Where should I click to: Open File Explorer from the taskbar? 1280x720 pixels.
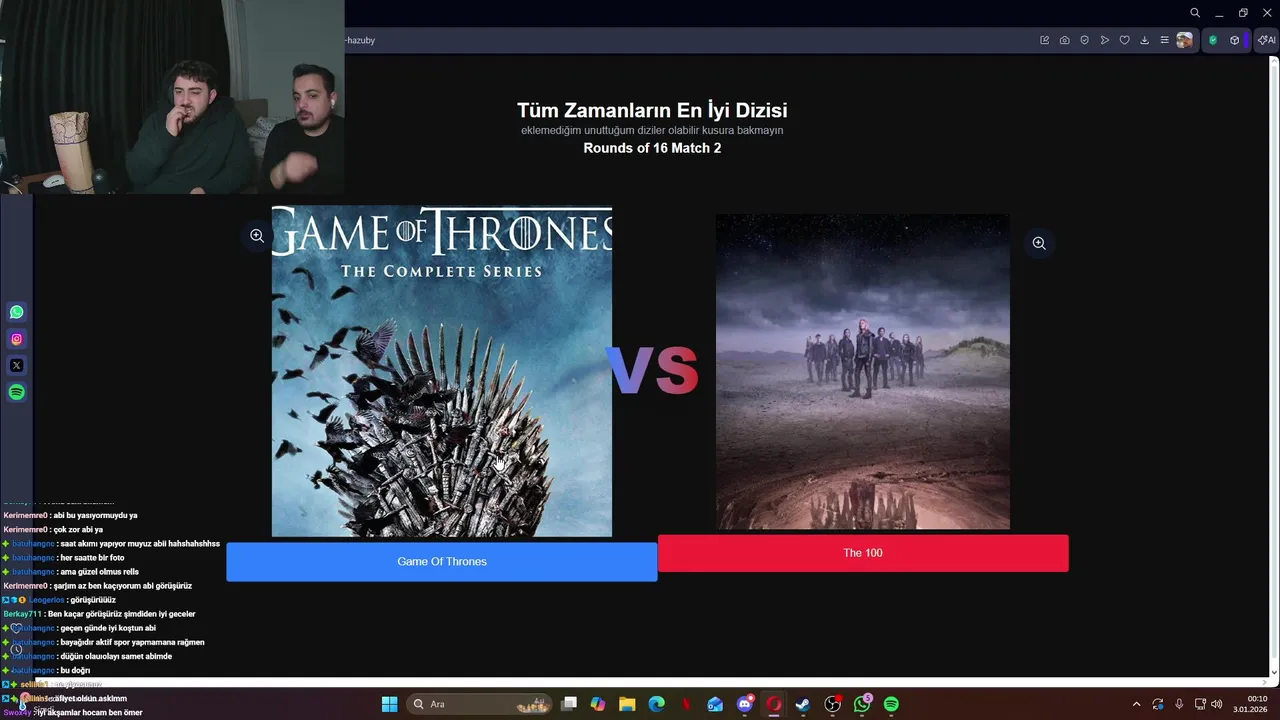click(x=627, y=704)
